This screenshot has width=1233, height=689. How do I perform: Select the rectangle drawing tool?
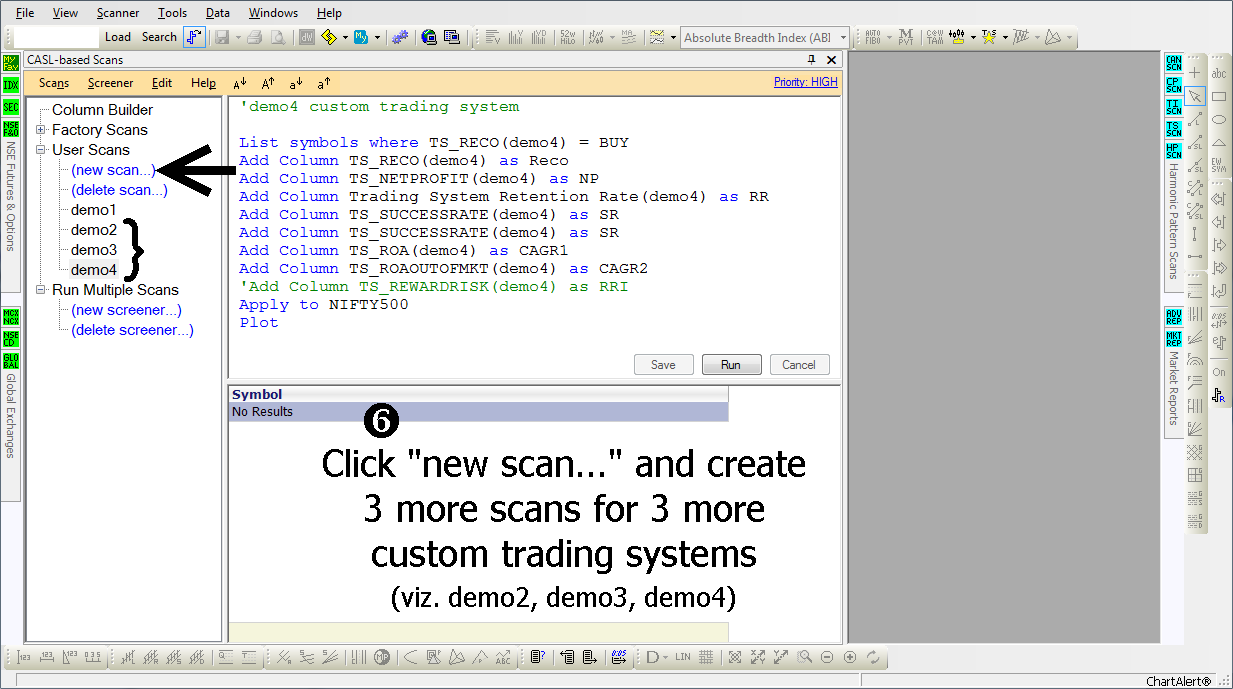click(x=1219, y=96)
